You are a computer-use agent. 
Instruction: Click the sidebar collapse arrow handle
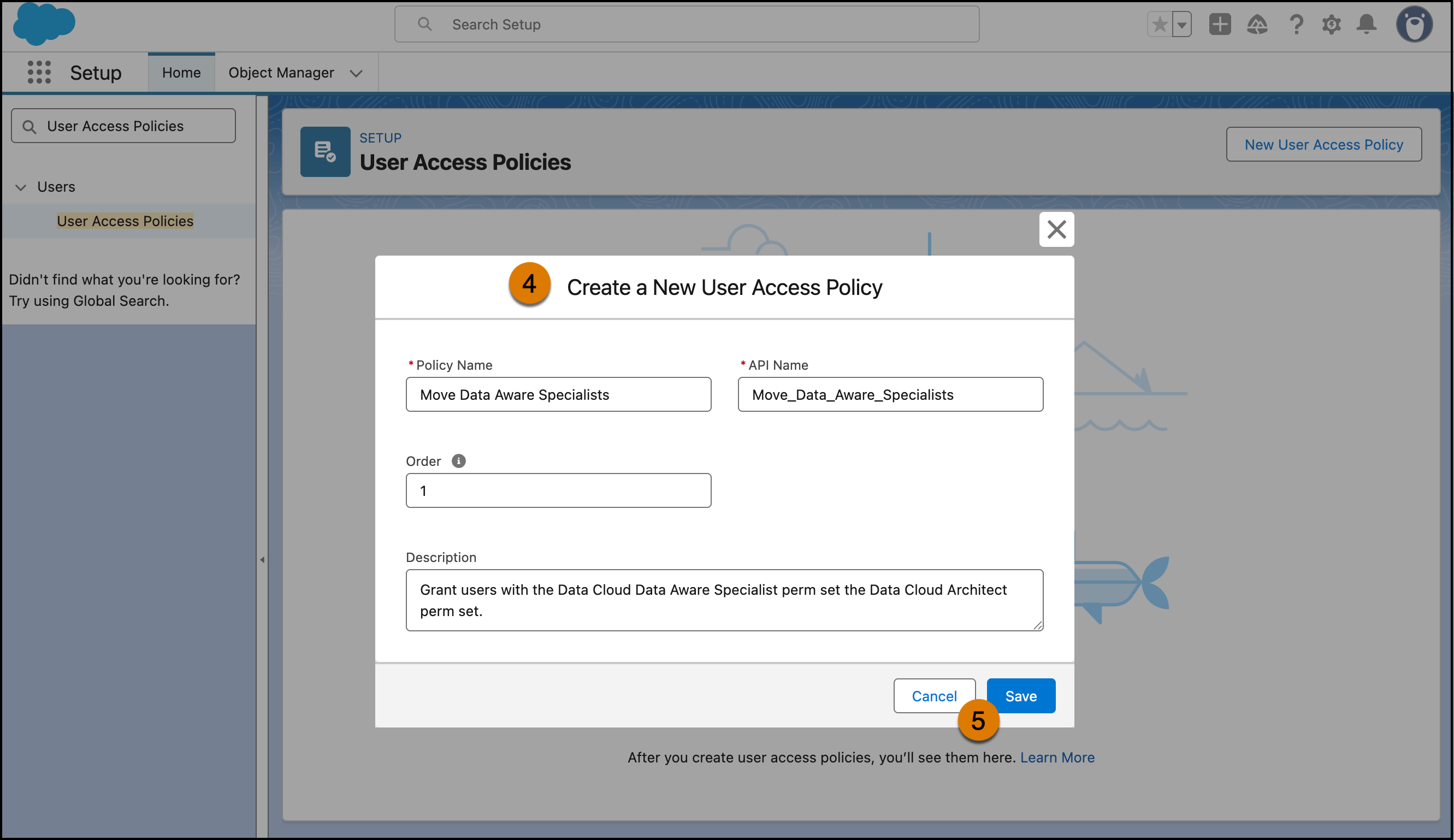(x=262, y=560)
